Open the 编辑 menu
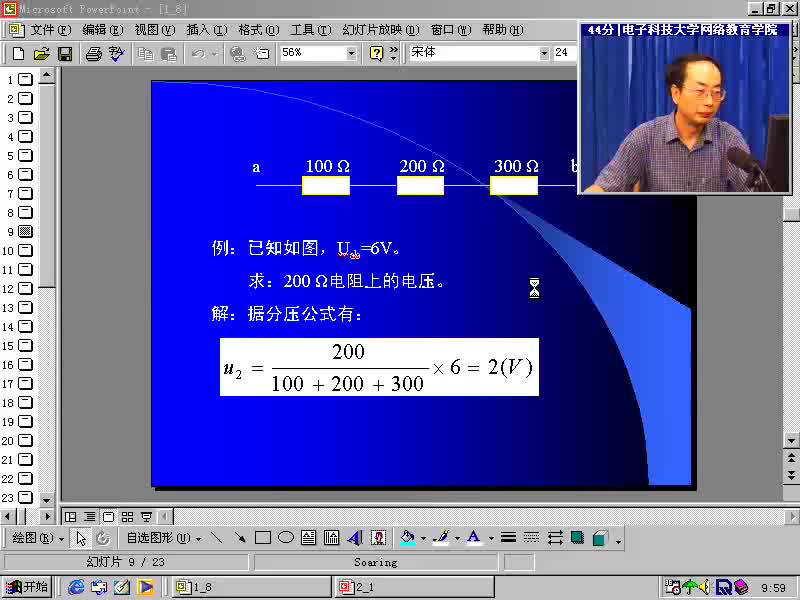The height and width of the screenshot is (600, 800). click(x=103, y=30)
